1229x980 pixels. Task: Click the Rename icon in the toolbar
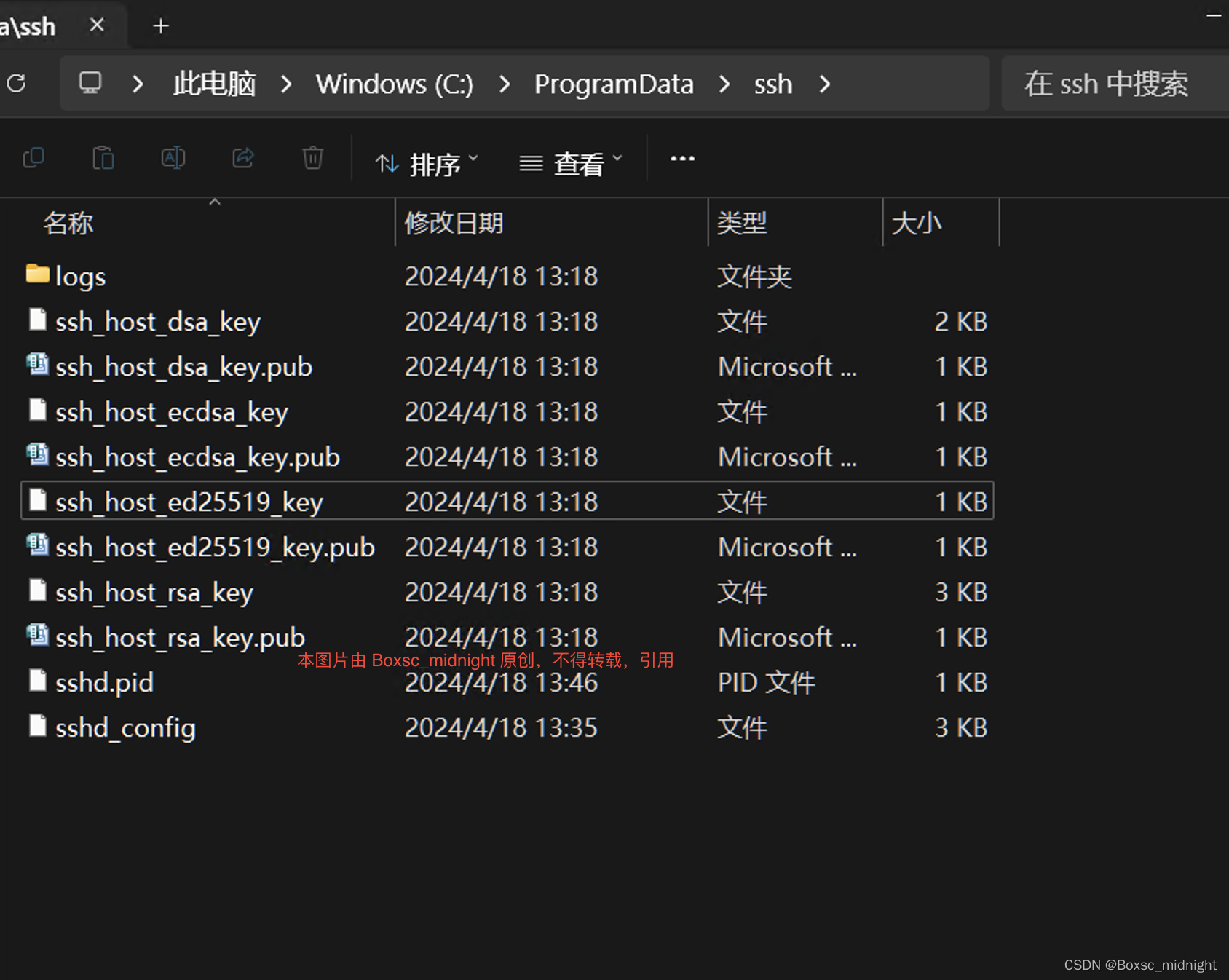[x=173, y=158]
